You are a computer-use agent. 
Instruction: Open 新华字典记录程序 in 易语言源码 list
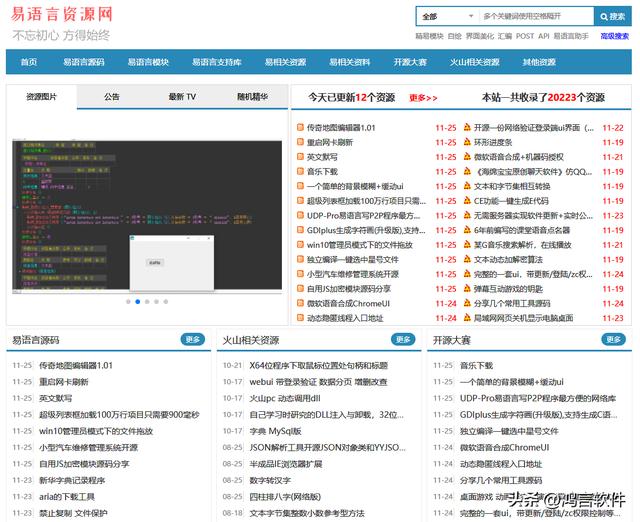pos(72,480)
